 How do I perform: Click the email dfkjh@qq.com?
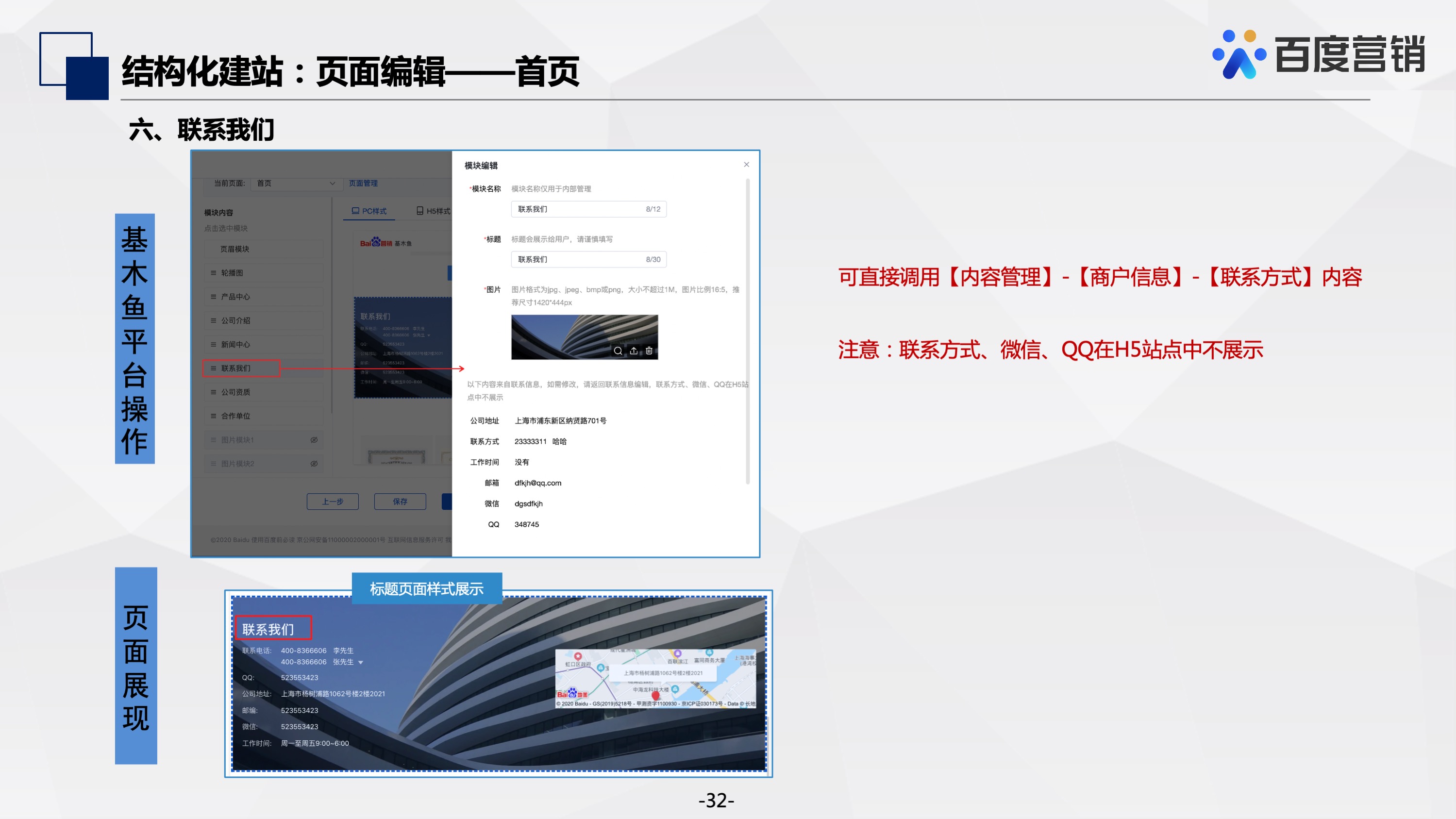537,483
